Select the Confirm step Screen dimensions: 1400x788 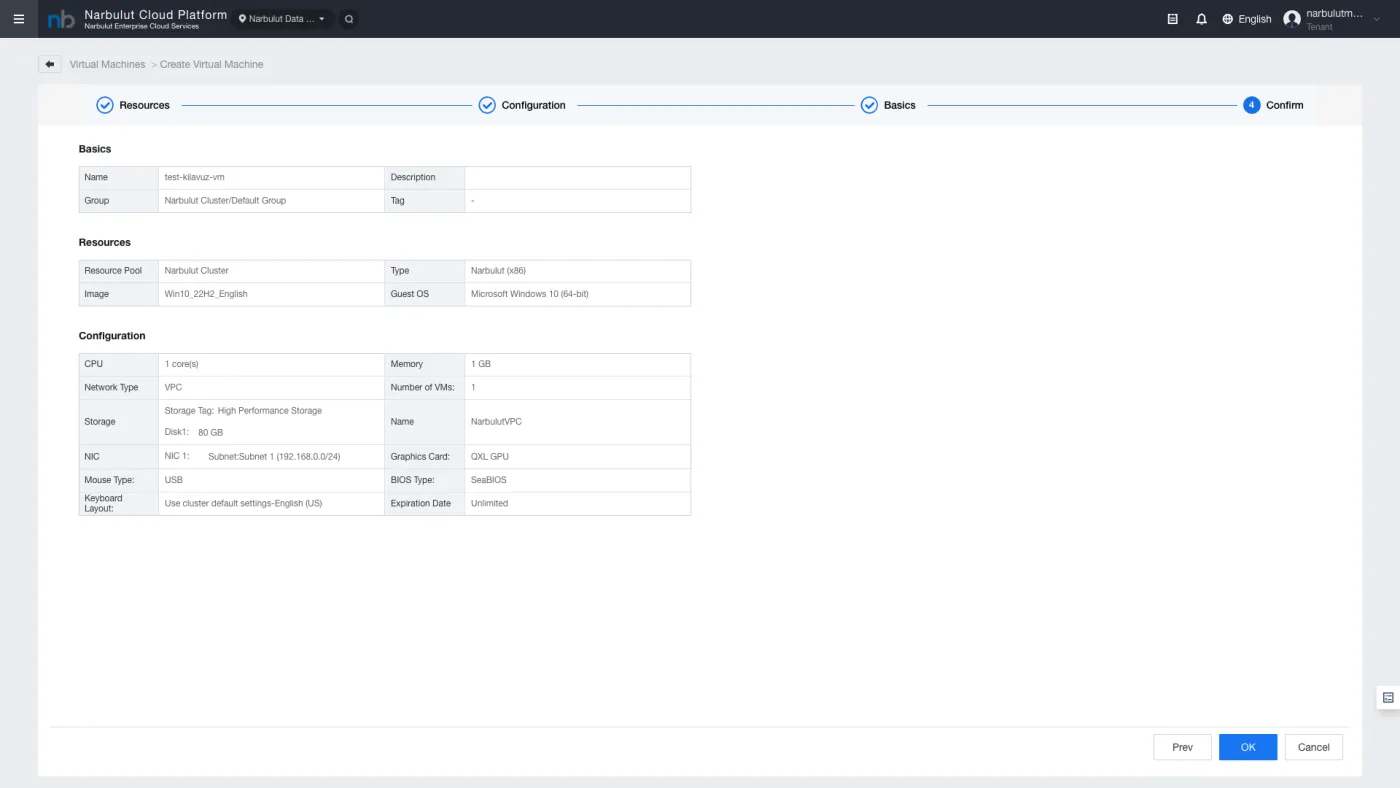[1273, 105]
